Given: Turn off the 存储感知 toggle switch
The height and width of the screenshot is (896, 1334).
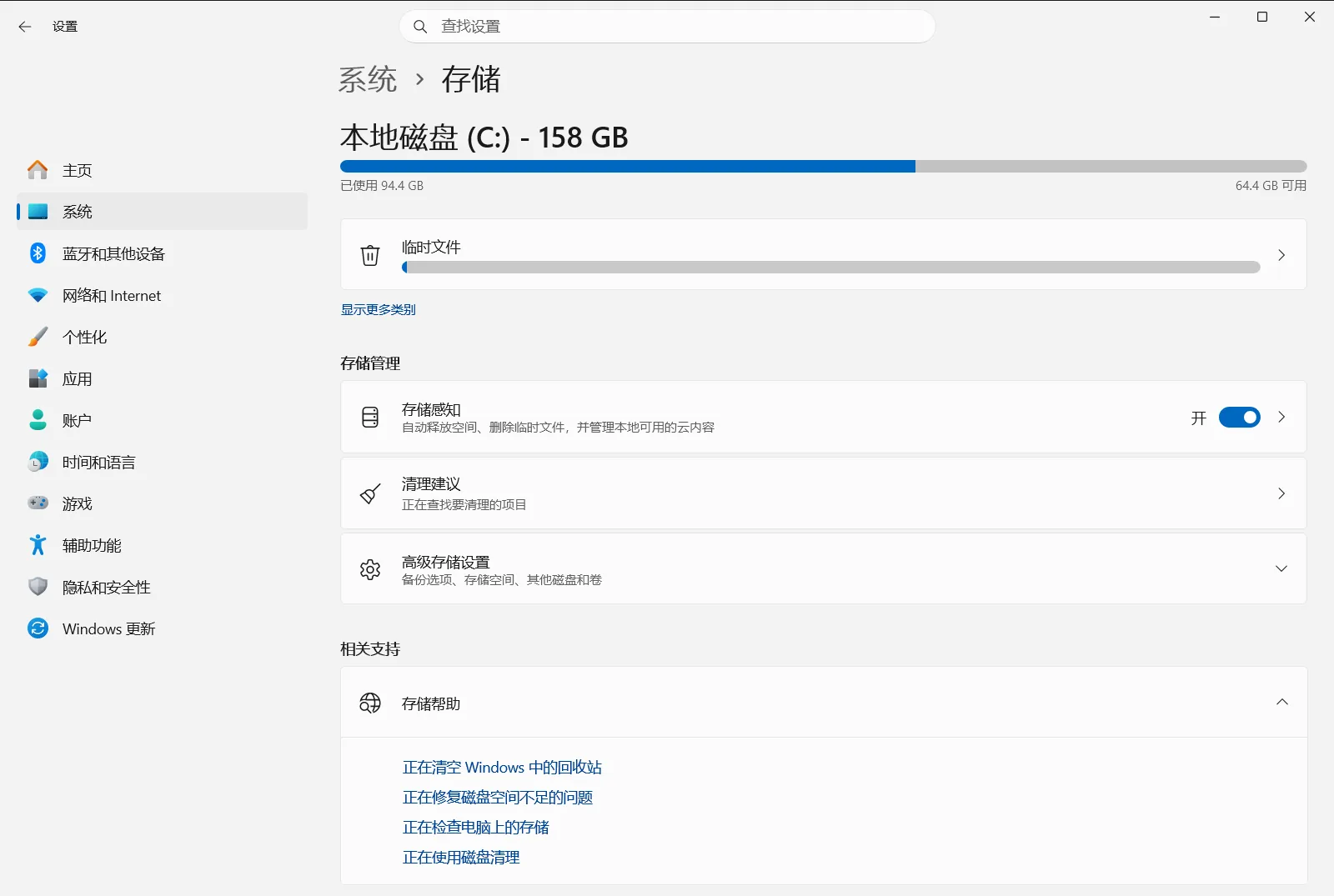Looking at the screenshot, I should coord(1240,418).
